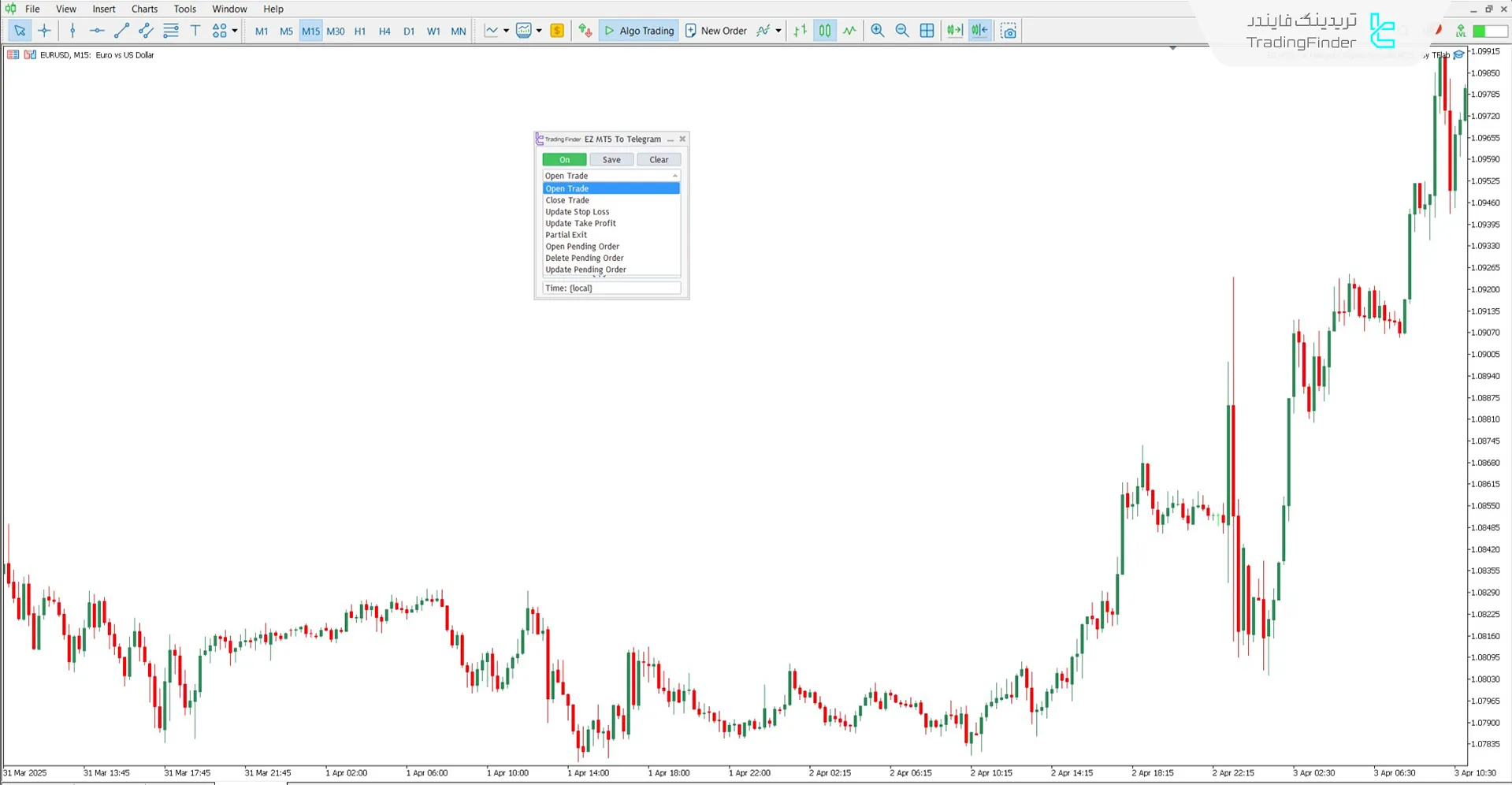
Task: Click the zoom out magnifier icon
Action: (902, 31)
